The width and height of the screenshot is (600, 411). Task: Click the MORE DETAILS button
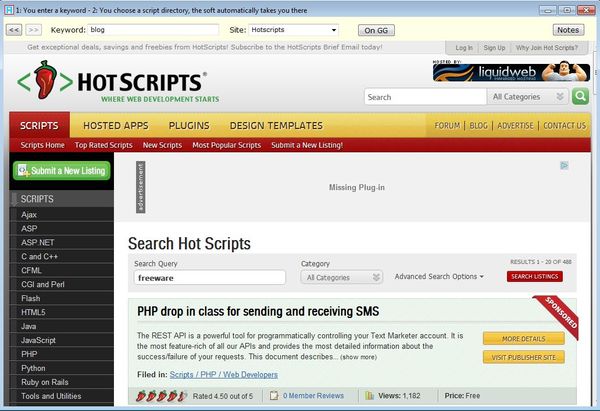tap(523, 339)
